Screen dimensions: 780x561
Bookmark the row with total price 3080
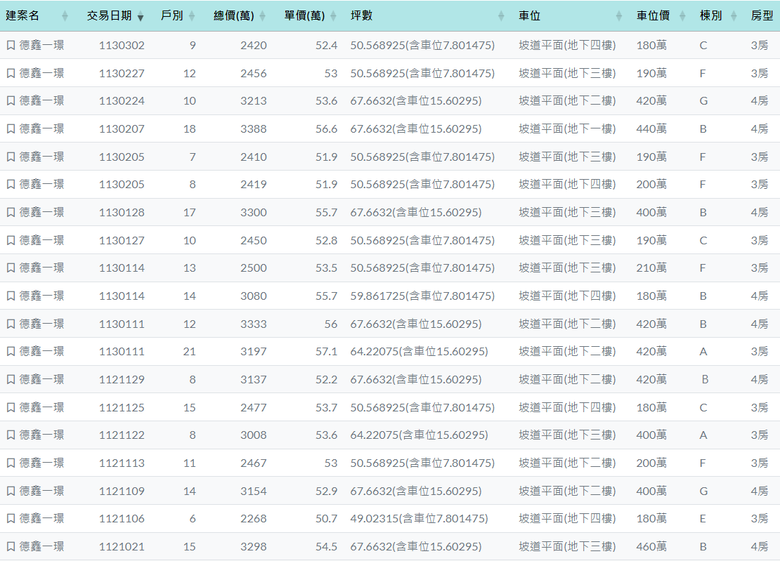[x=11, y=296]
